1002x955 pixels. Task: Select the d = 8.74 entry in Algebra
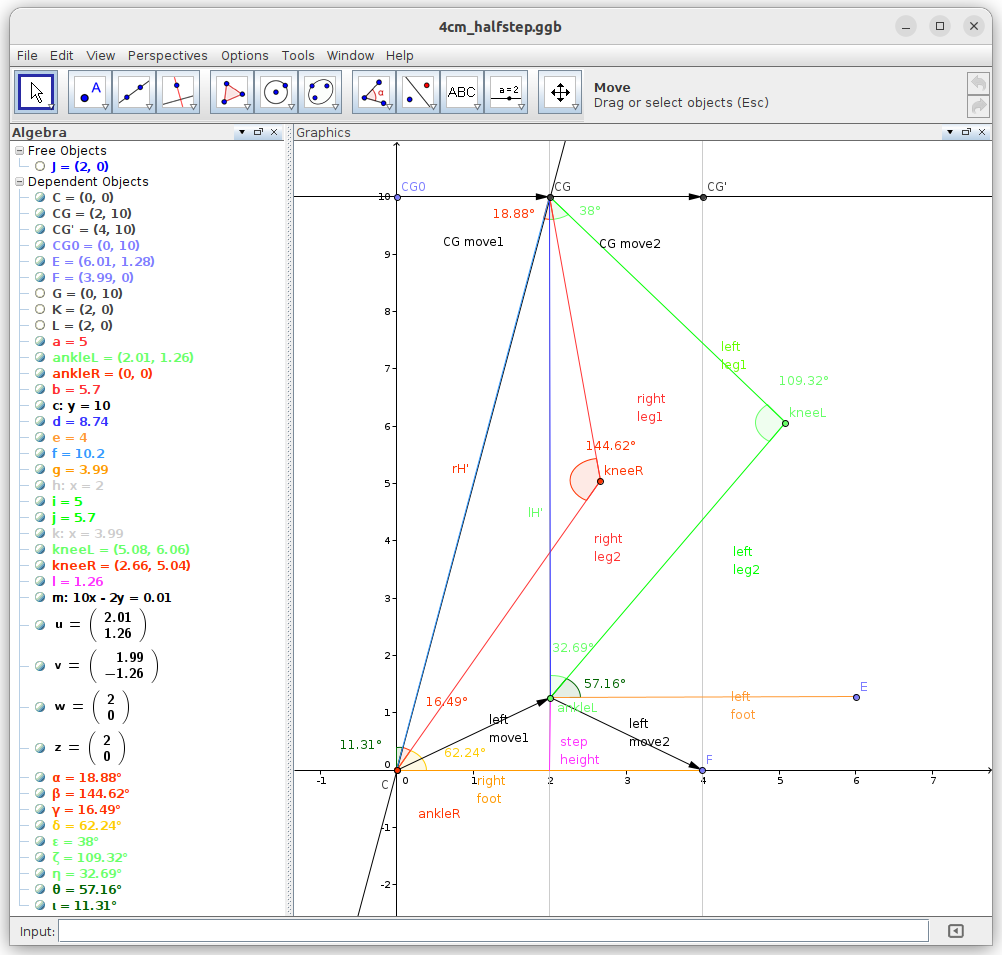point(80,421)
